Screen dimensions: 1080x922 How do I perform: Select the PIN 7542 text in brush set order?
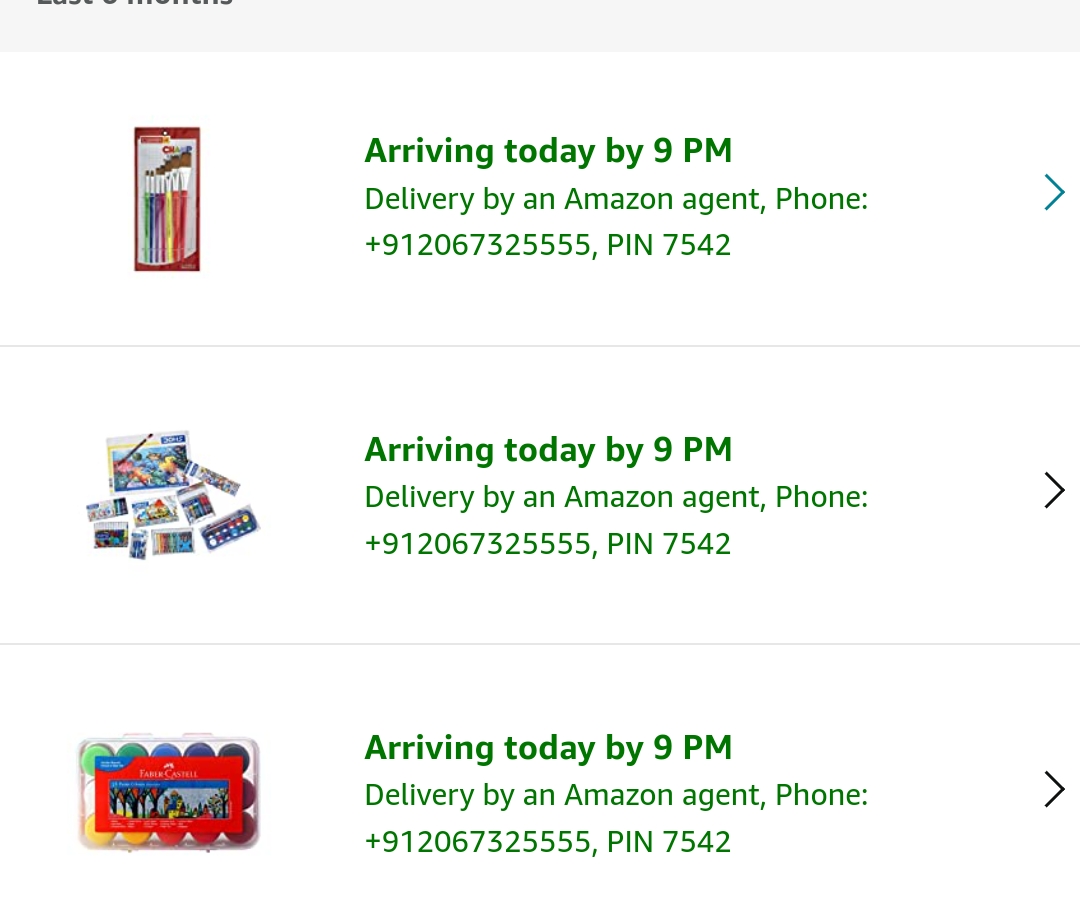point(669,246)
